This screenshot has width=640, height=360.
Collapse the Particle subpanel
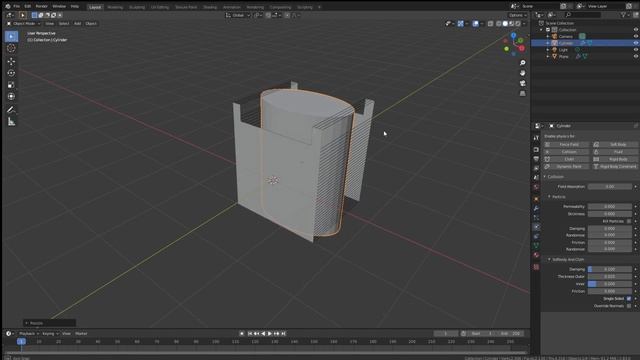point(549,197)
